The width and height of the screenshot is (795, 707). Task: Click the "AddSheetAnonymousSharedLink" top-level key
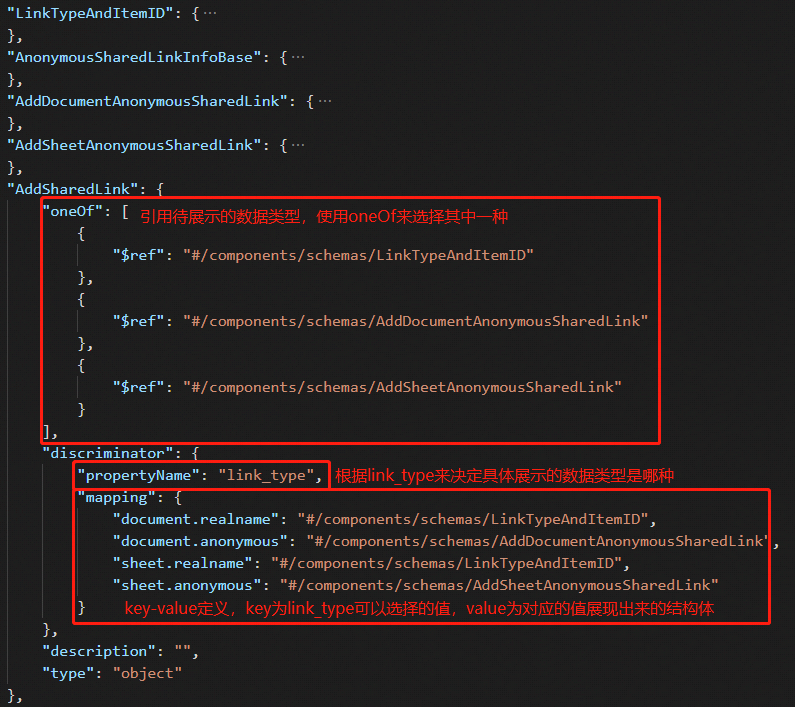134,146
